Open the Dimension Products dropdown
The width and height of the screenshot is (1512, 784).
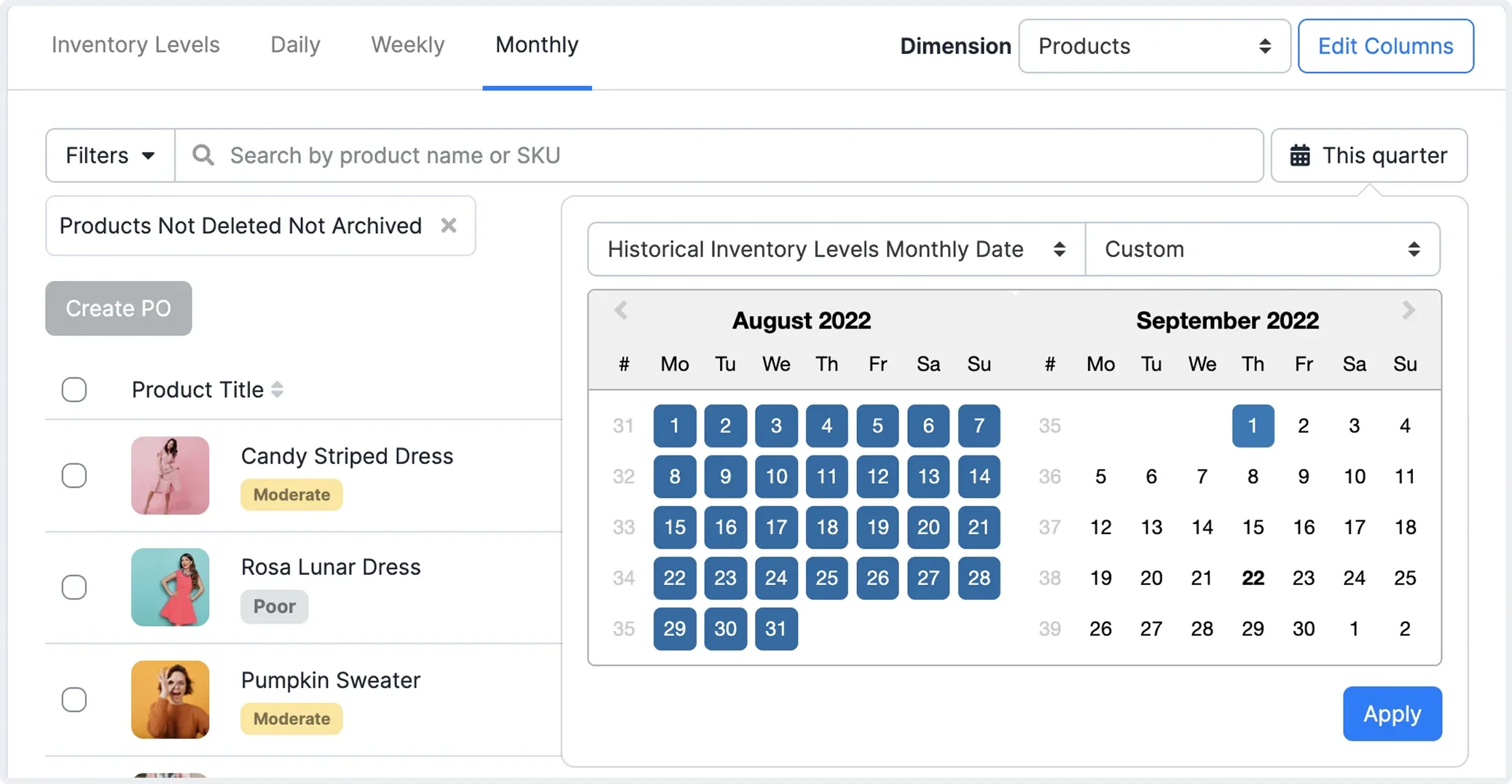point(1154,46)
